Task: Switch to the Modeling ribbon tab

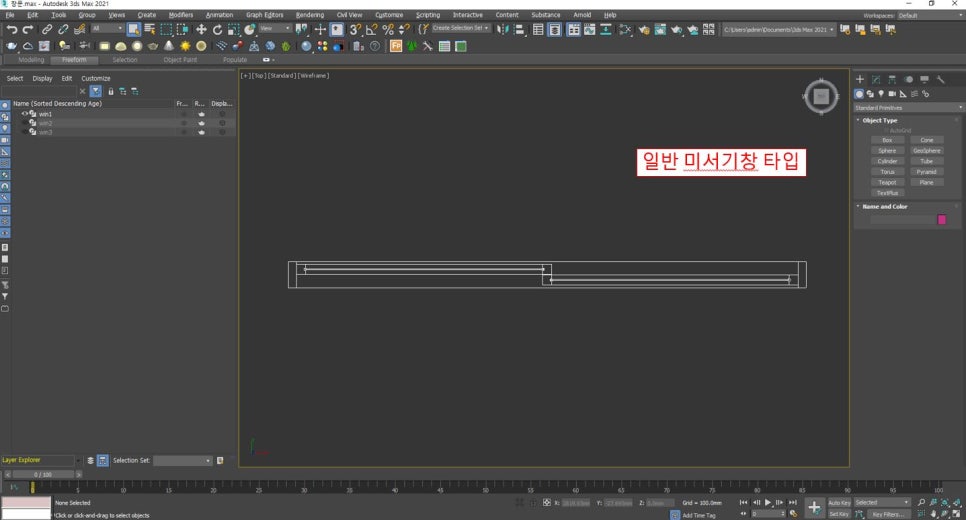Action: point(31,60)
